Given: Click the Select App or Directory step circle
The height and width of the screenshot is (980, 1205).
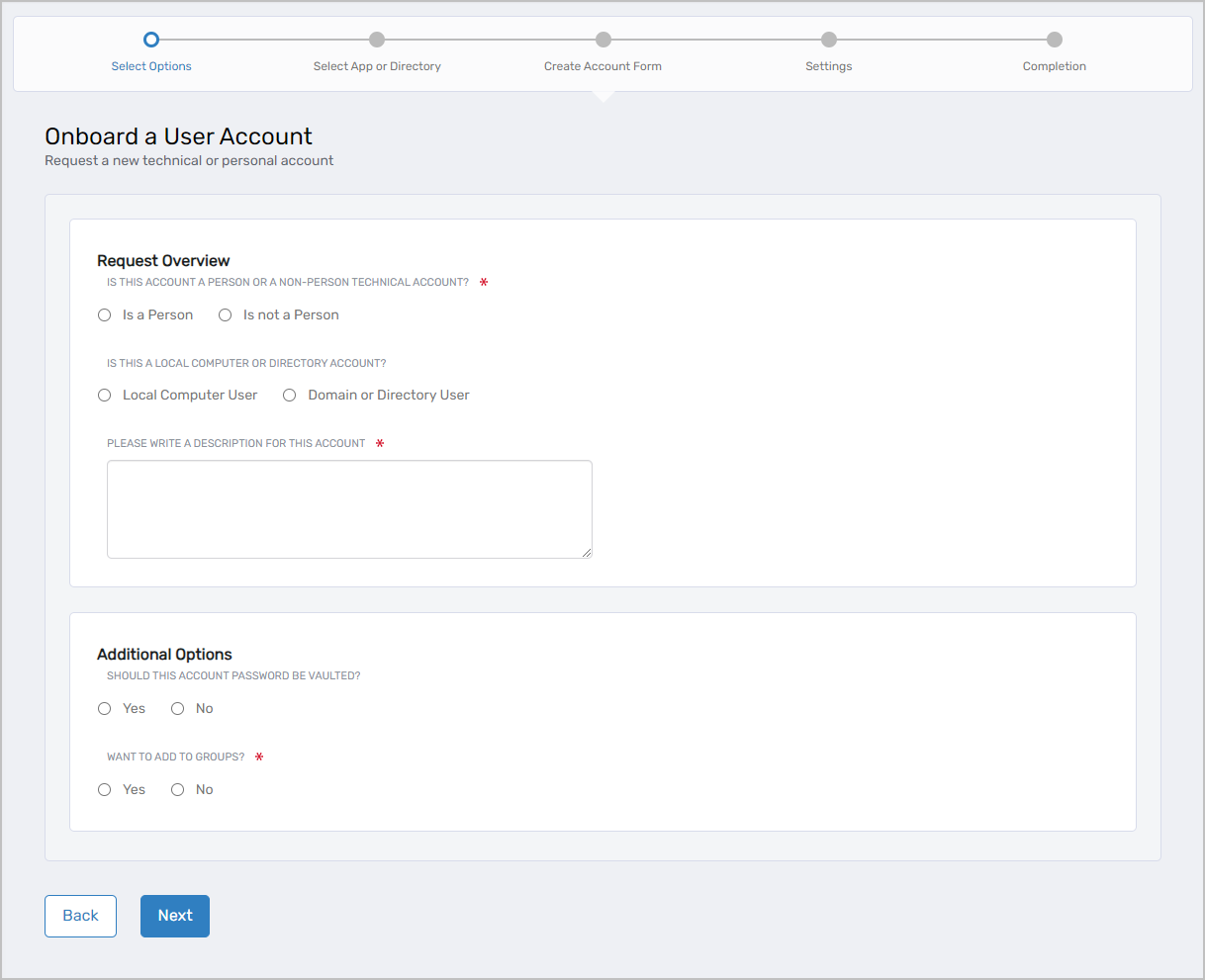Looking at the screenshot, I should [377, 40].
